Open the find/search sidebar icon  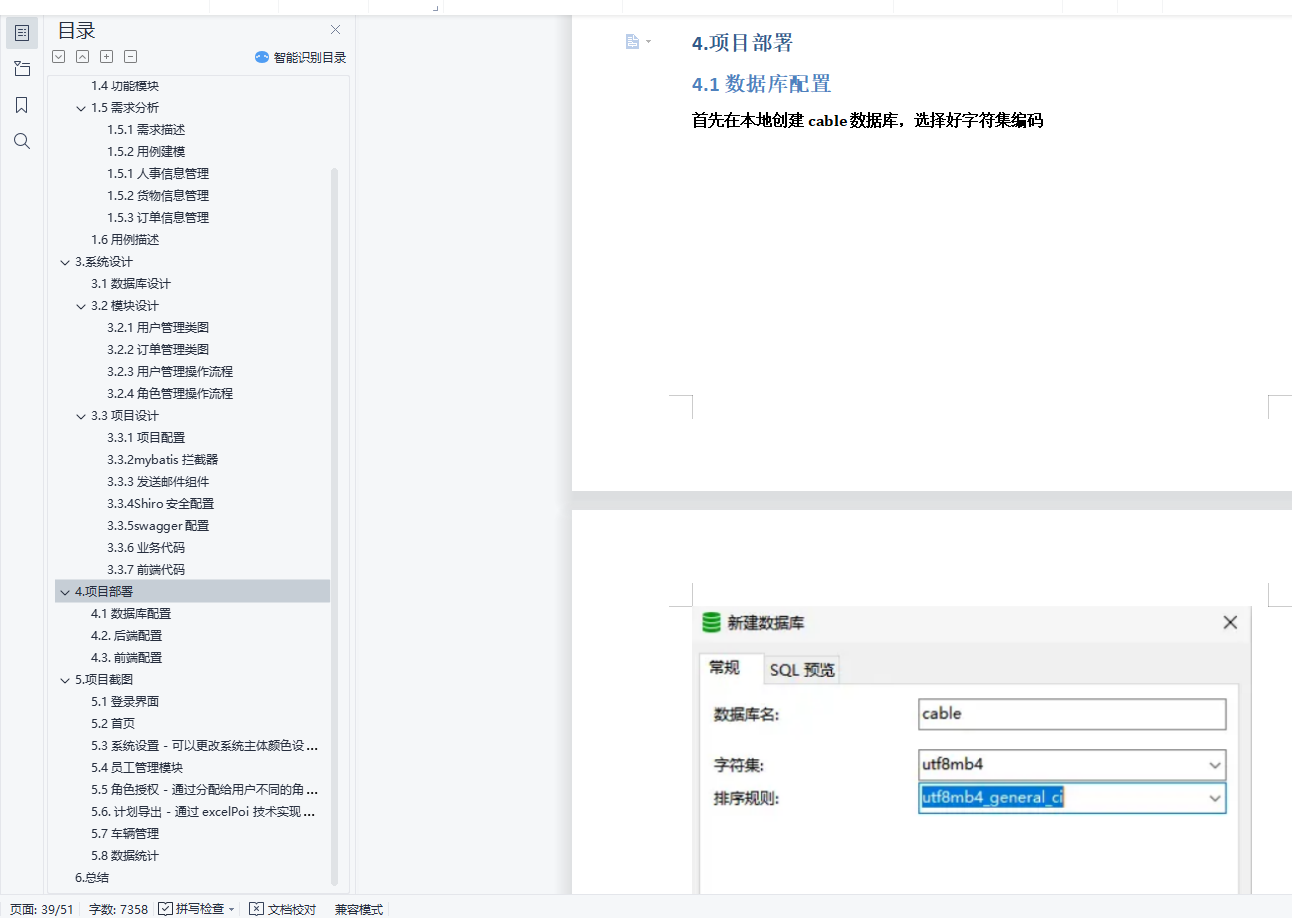pyautogui.click(x=22, y=141)
